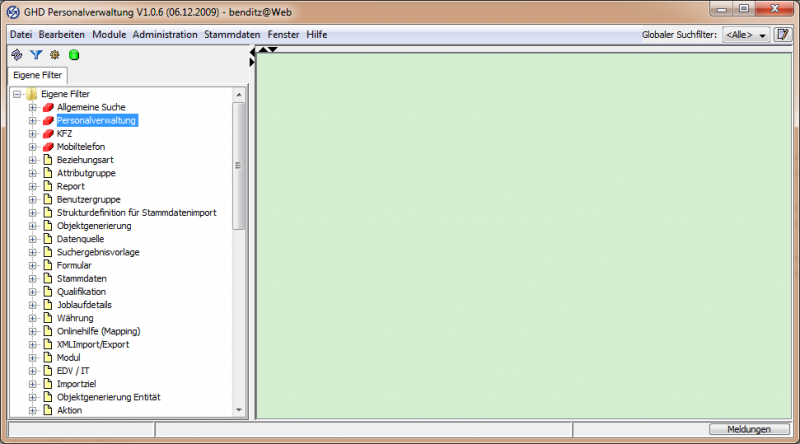Click the tree scrollbar thumb
This screenshot has height=444, width=800.
pyautogui.click(x=238, y=165)
